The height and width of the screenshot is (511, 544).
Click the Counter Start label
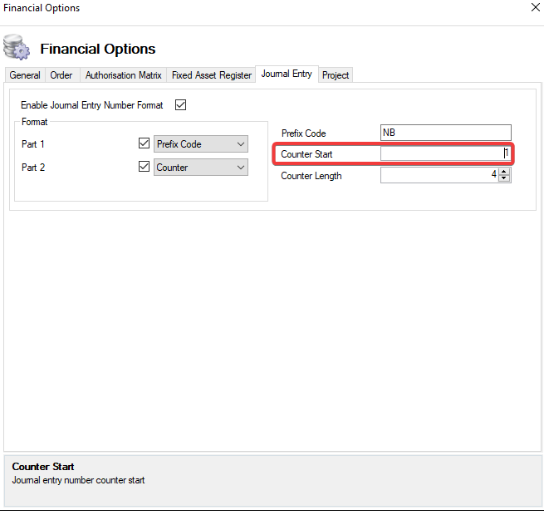(x=307, y=154)
